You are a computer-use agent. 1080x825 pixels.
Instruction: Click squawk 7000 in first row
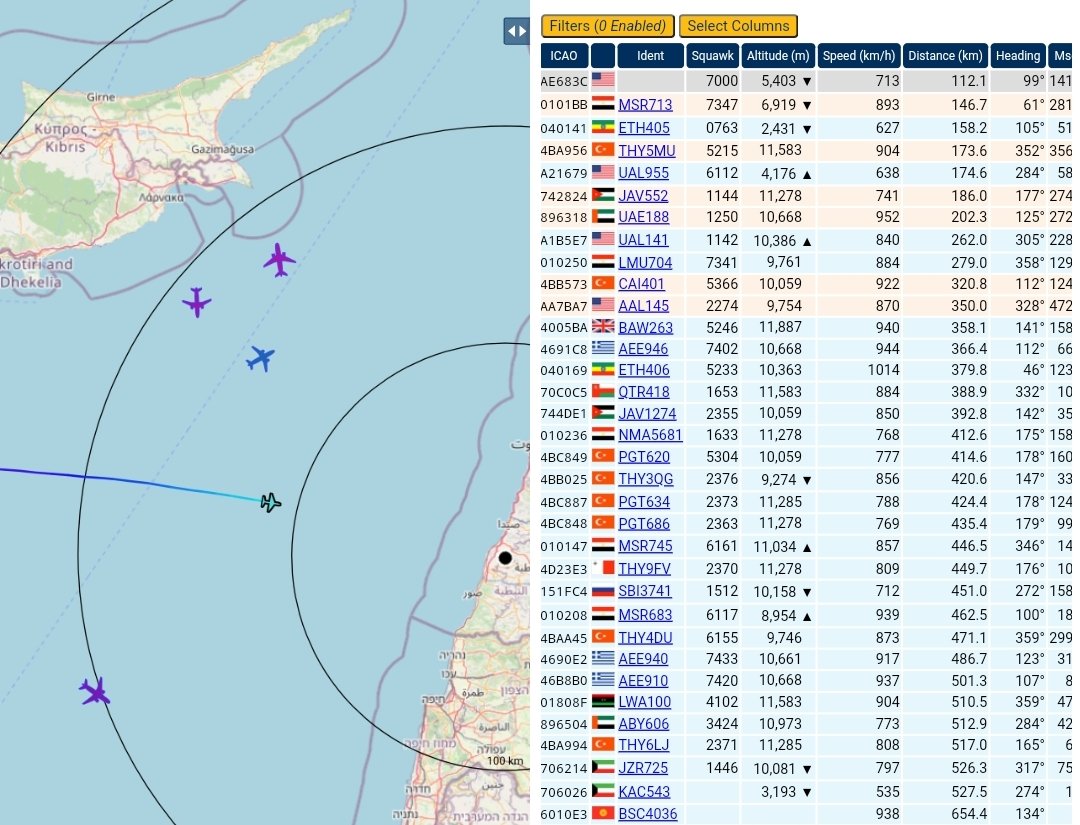click(x=722, y=81)
